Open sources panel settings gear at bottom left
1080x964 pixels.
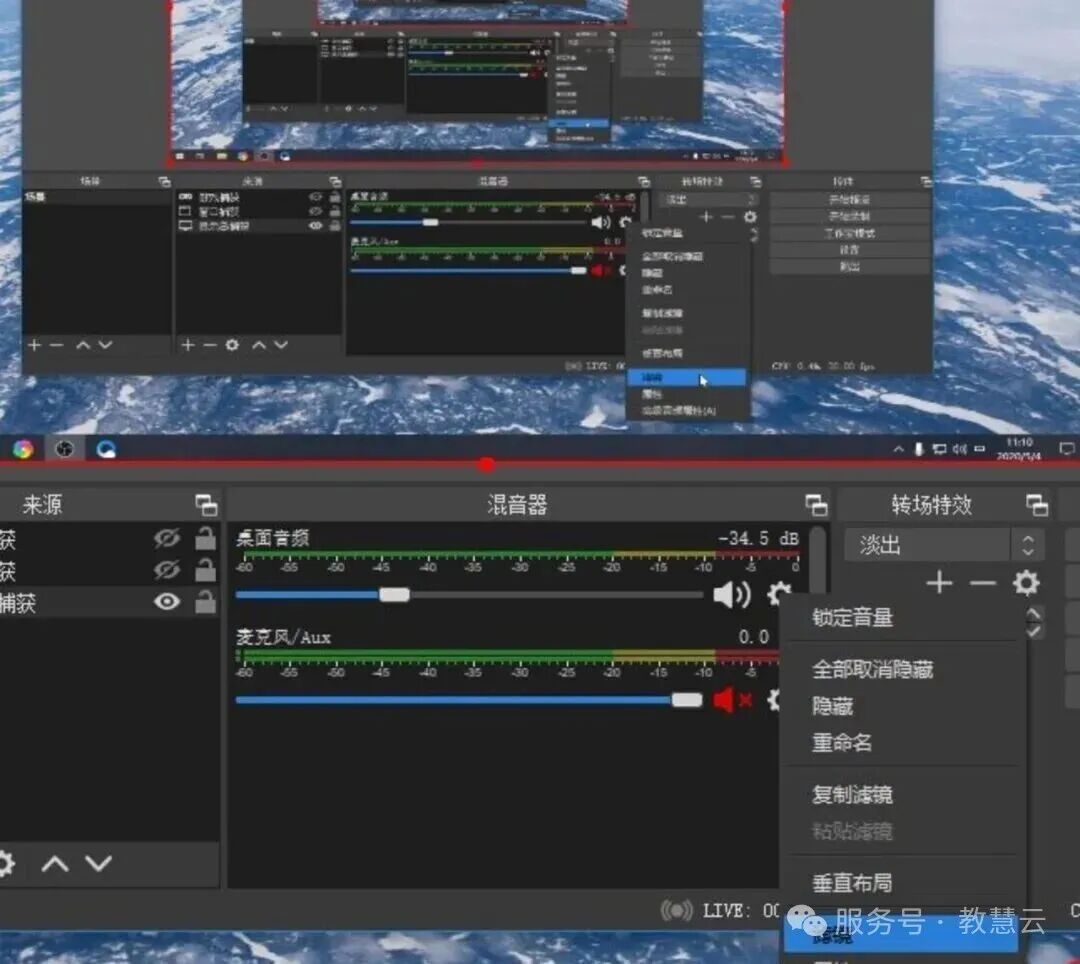point(8,862)
